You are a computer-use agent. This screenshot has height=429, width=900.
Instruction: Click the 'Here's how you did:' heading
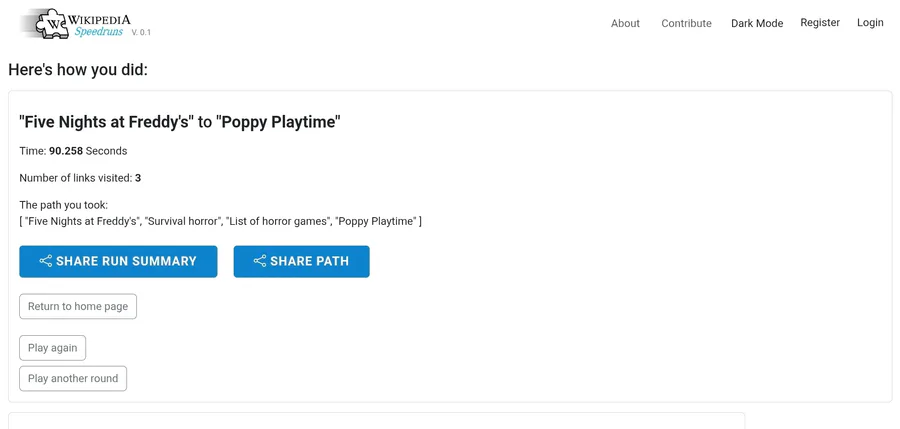click(78, 70)
